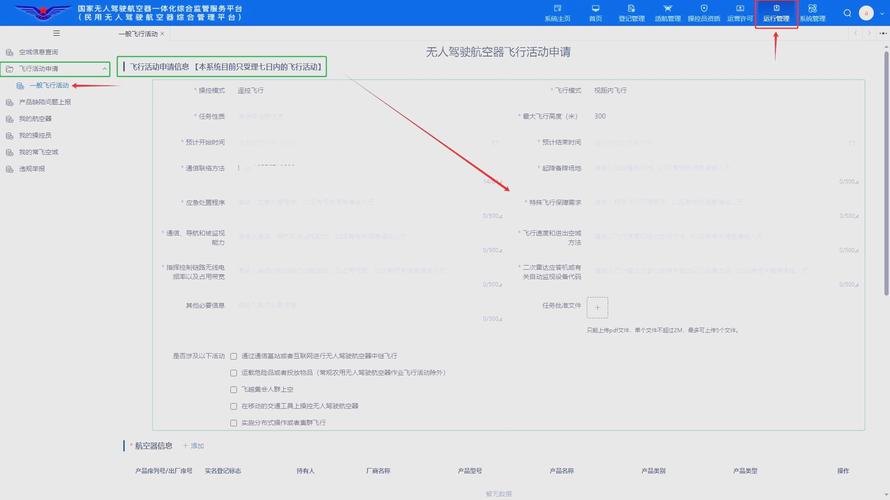Click the search magnifier icon
Screen dimensions: 890x500
847,13
